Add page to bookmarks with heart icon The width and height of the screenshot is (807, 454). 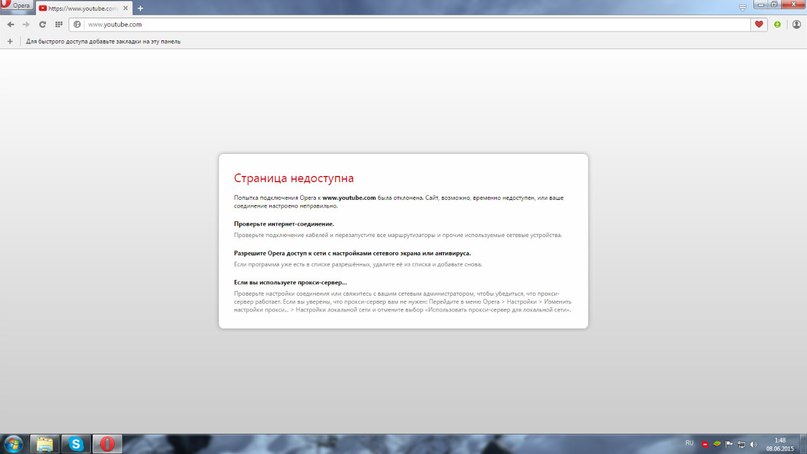[x=759, y=24]
